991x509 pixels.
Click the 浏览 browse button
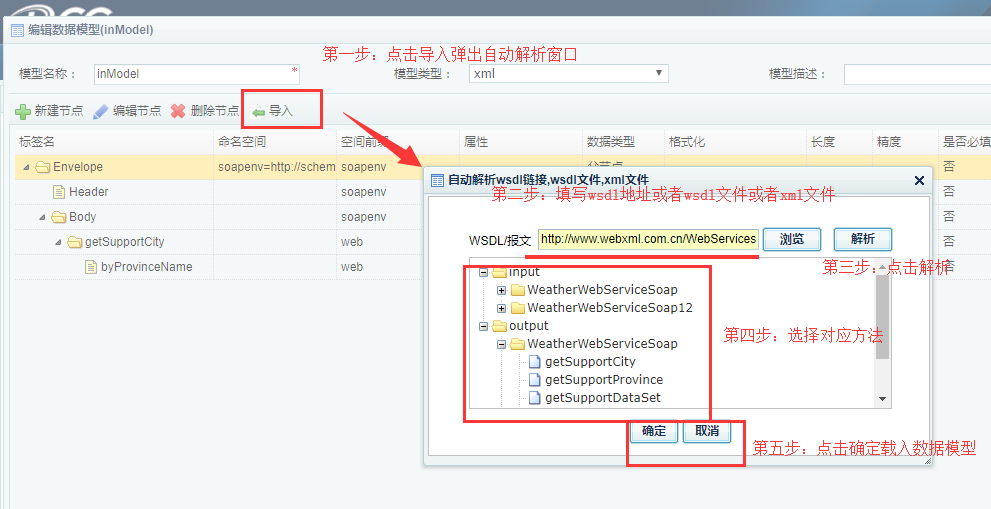792,239
